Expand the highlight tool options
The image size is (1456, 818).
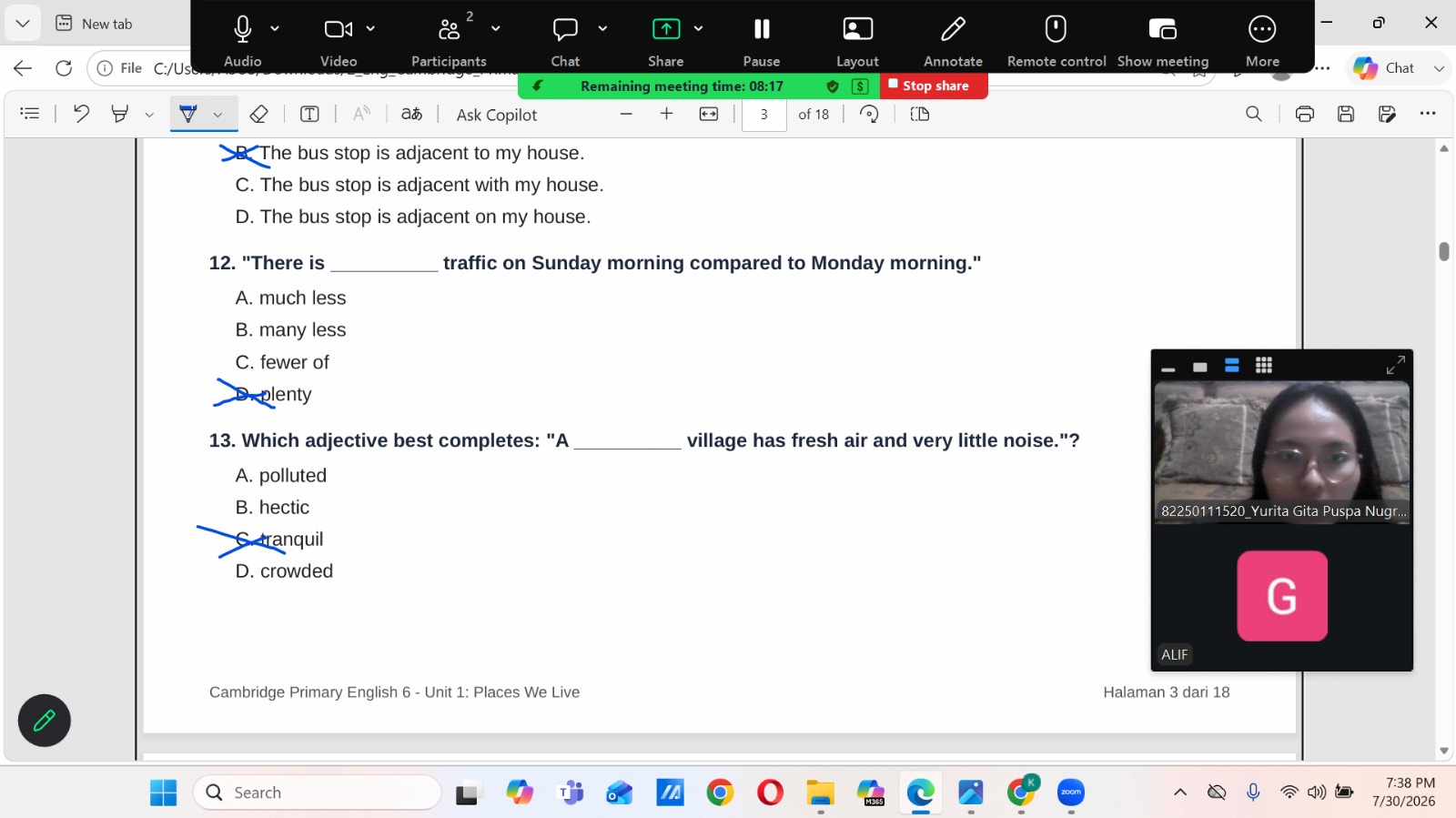point(149,115)
